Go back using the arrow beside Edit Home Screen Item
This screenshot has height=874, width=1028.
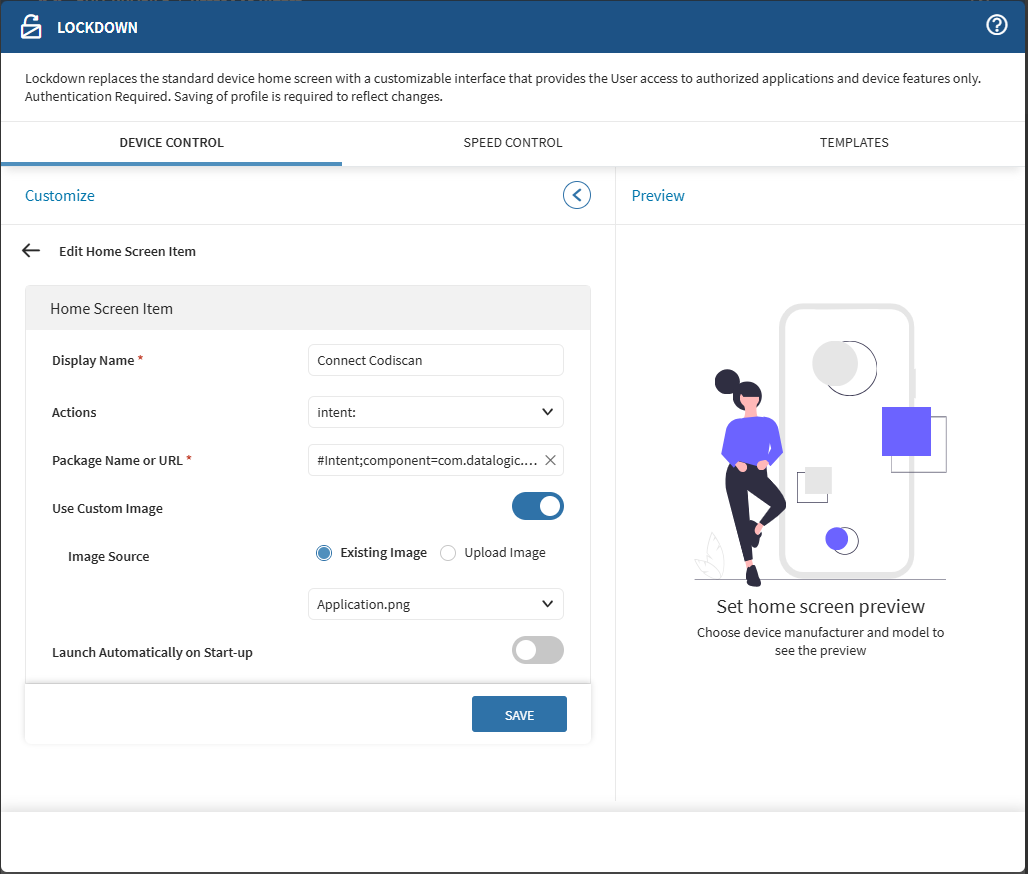[x=31, y=251]
